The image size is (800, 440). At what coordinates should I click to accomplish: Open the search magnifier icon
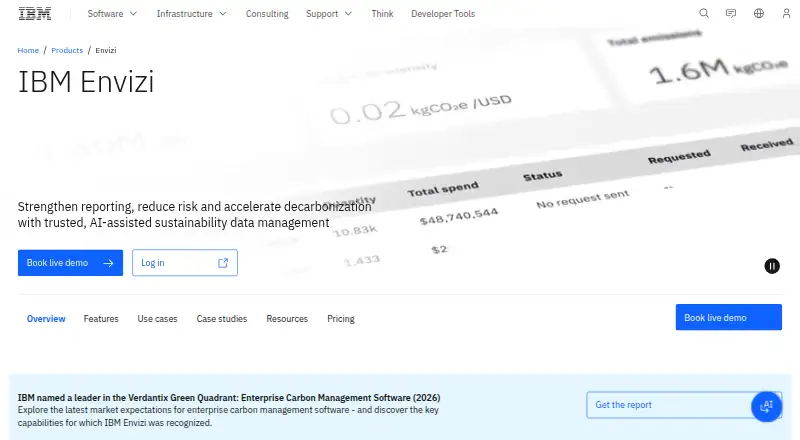tap(704, 13)
